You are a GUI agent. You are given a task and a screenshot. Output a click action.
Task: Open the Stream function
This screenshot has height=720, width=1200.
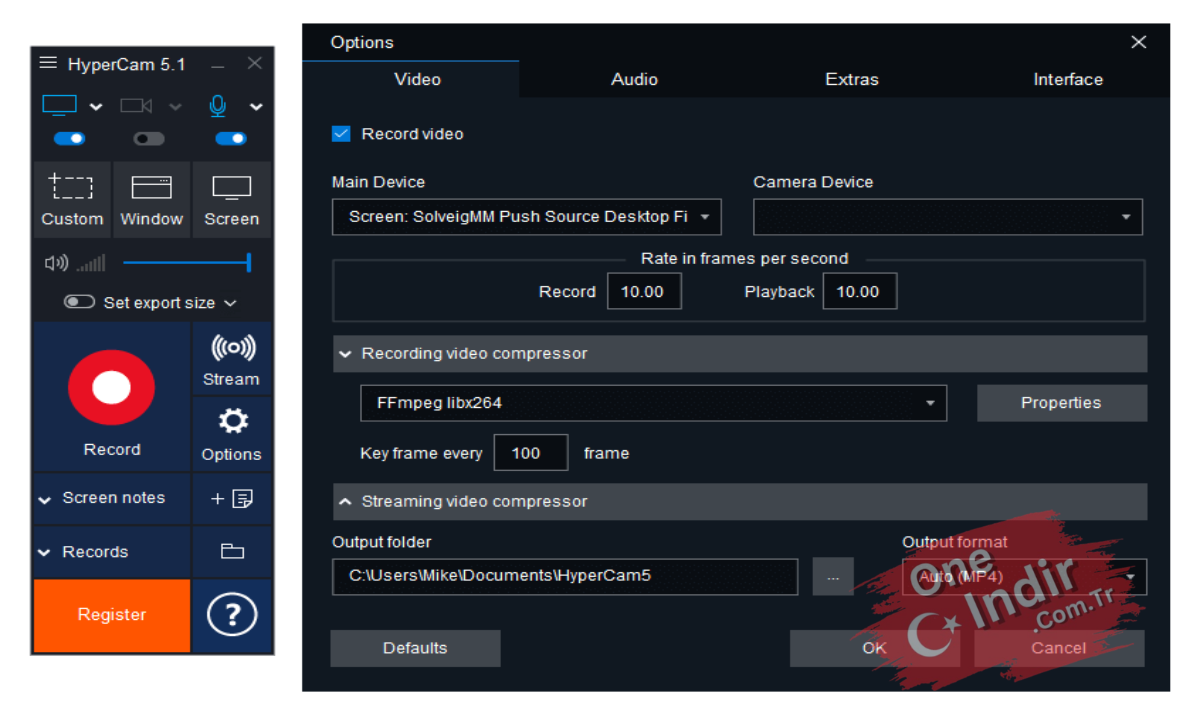click(231, 359)
